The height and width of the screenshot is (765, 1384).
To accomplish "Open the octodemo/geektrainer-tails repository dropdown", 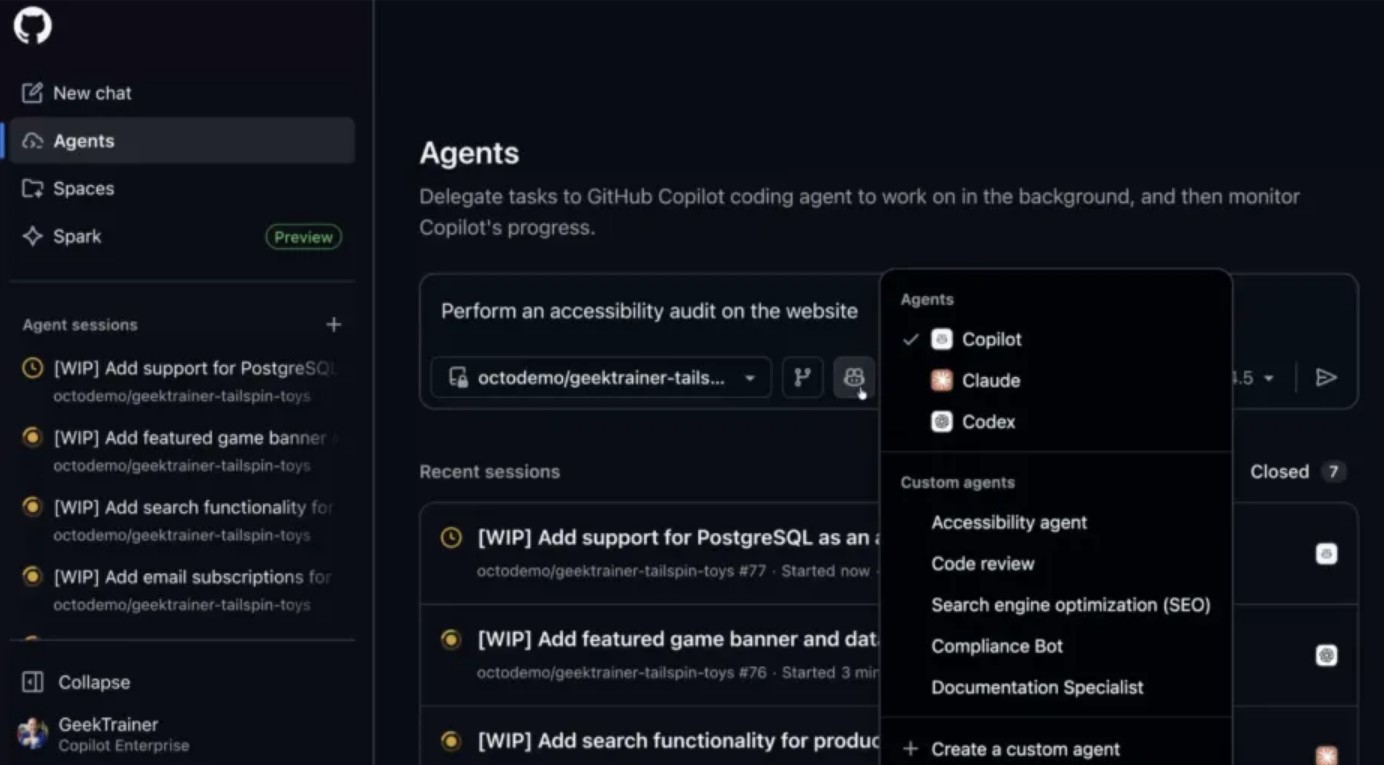I will tap(601, 378).
